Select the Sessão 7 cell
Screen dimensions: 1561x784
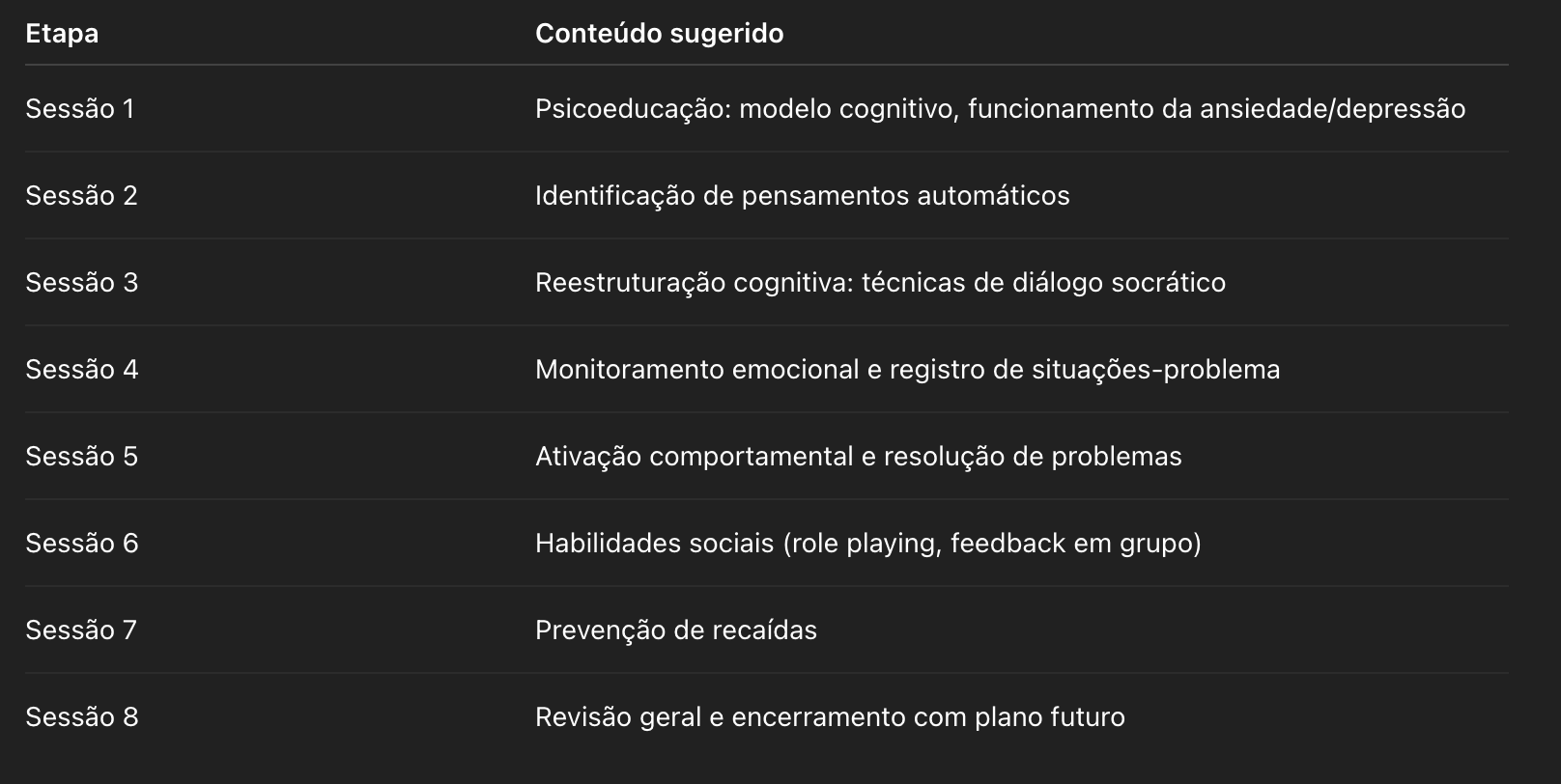81,630
